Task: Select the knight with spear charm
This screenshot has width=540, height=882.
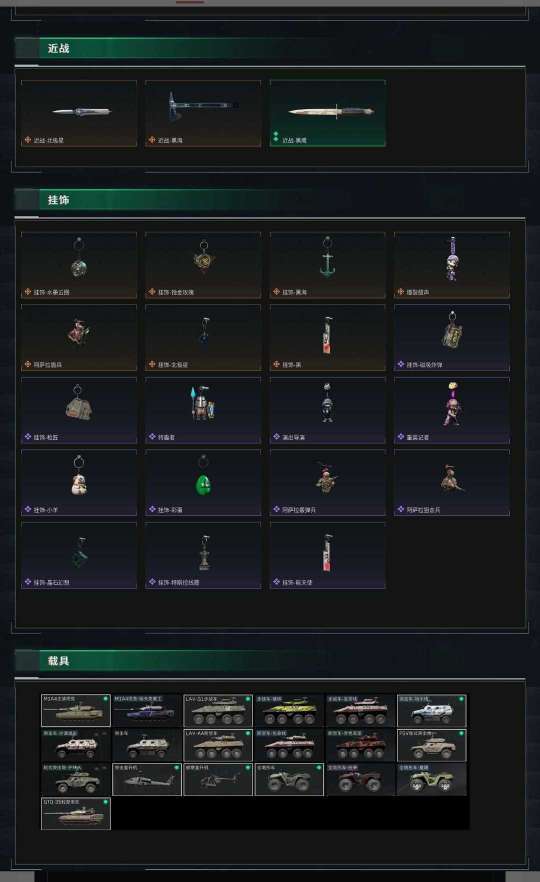Action: 203,410
